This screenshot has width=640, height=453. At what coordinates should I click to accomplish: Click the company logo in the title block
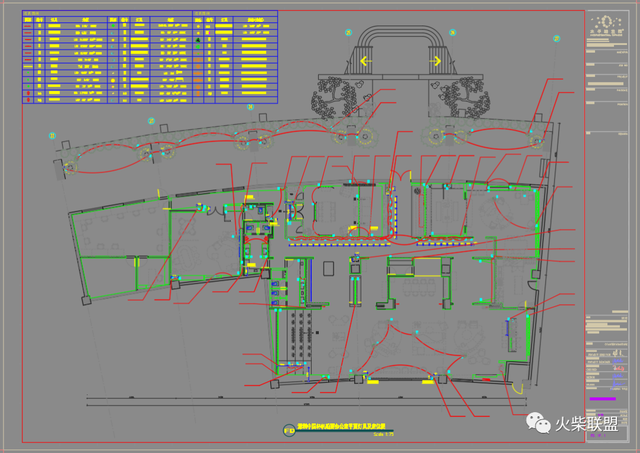click(607, 23)
